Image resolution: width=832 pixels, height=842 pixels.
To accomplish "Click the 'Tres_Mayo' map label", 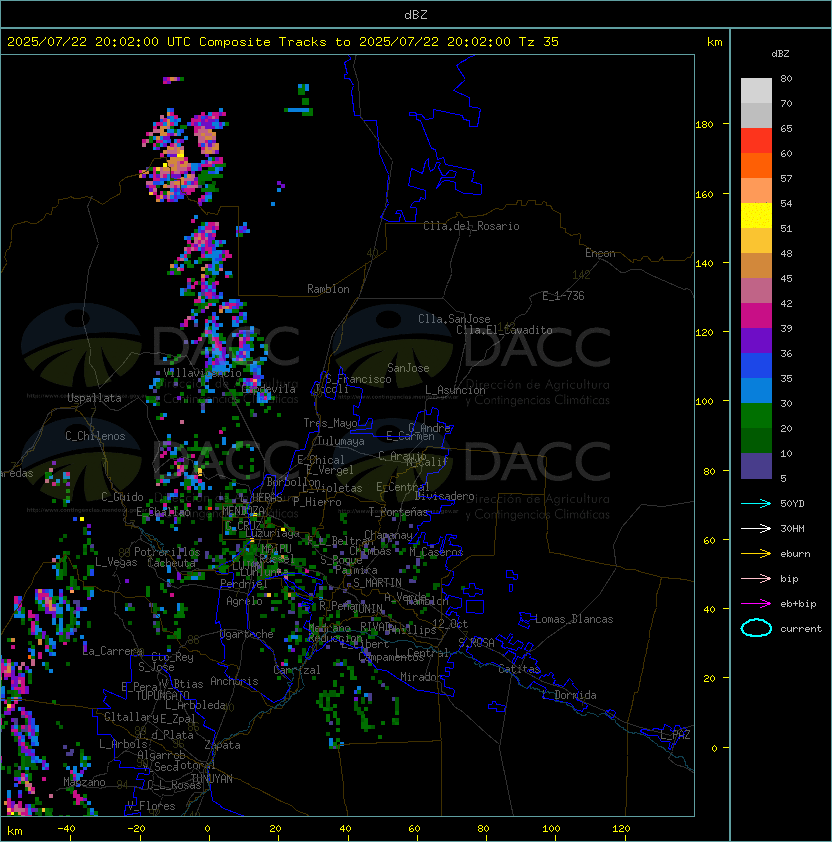I will tap(330, 423).
